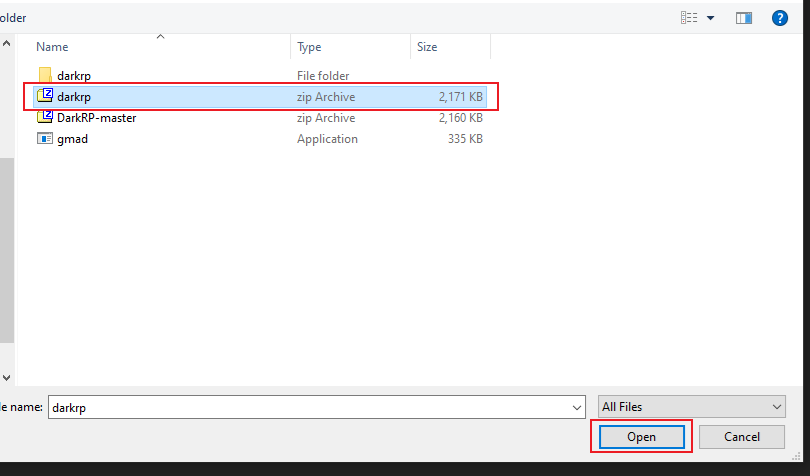Select the darkrp folder icon
Image resolution: width=810 pixels, height=476 pixels.
click(45, 75)
